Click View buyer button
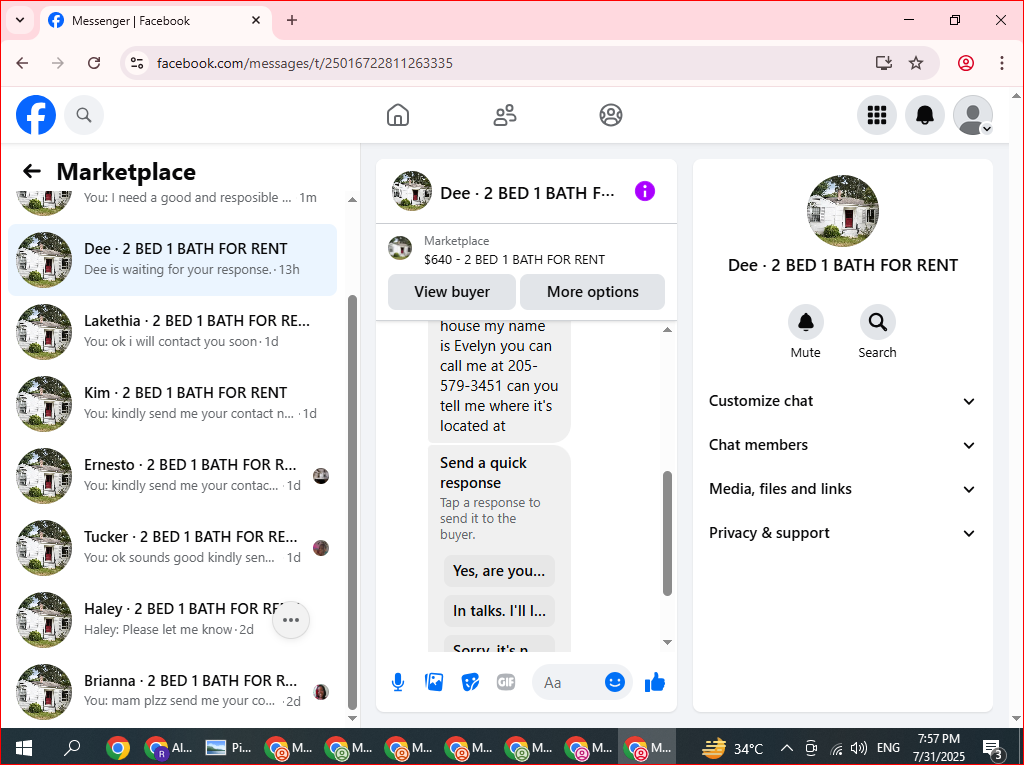 [x=452, y=292]
